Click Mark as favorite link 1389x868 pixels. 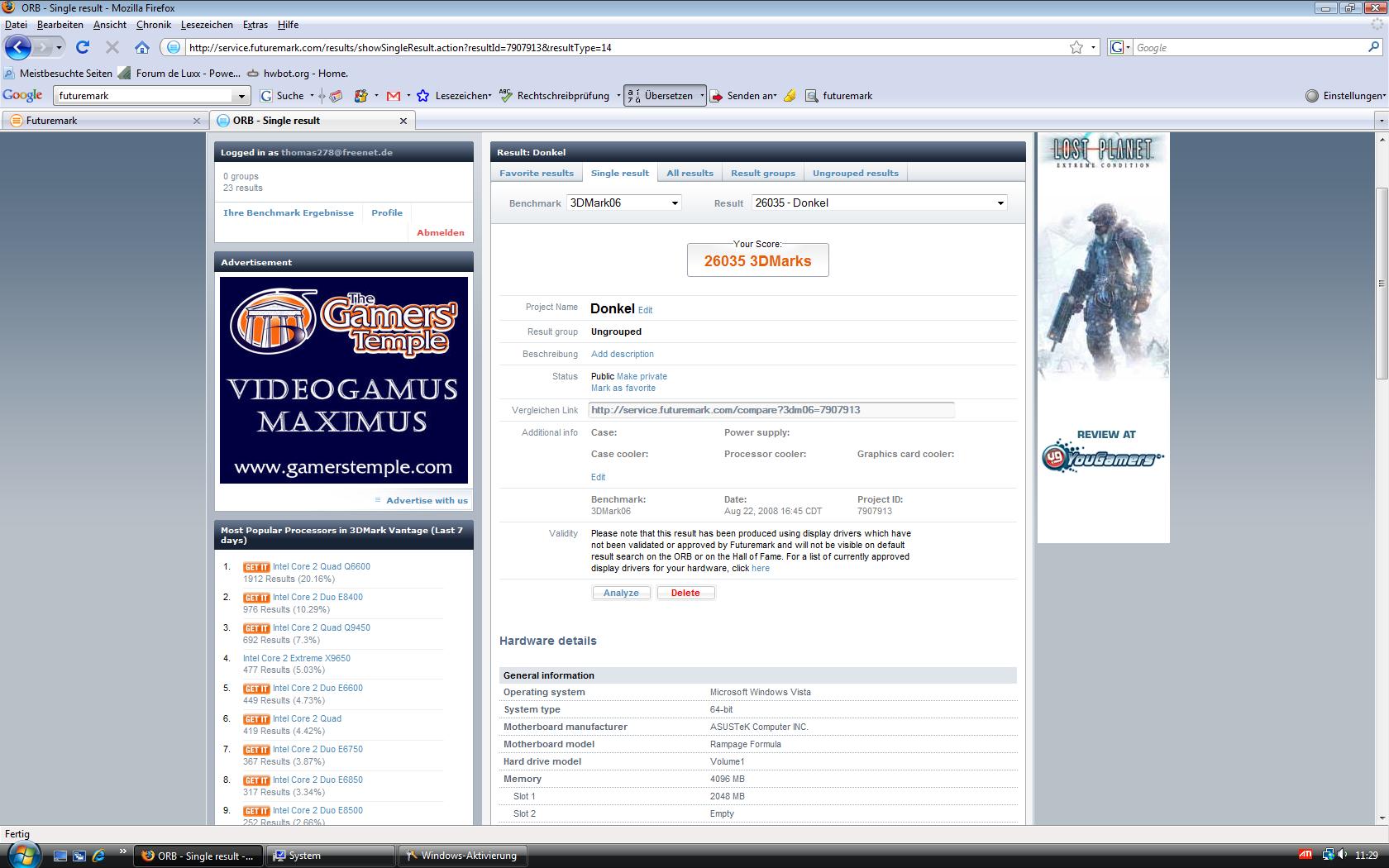(x=623, y=388)
